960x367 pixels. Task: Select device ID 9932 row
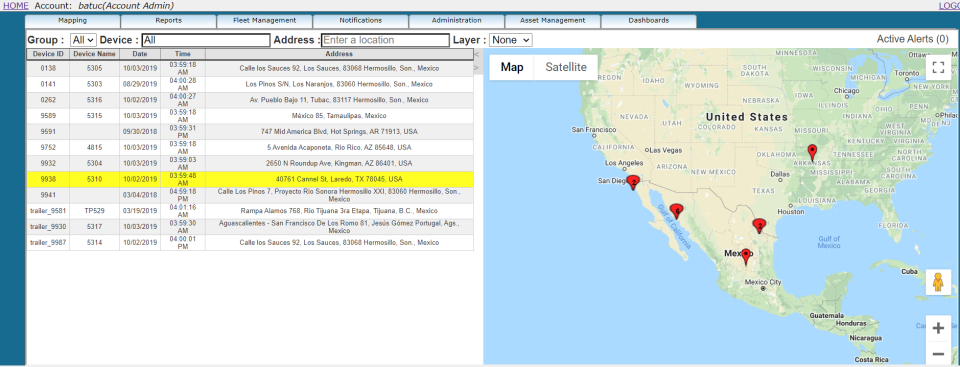[x=250, y=164]
